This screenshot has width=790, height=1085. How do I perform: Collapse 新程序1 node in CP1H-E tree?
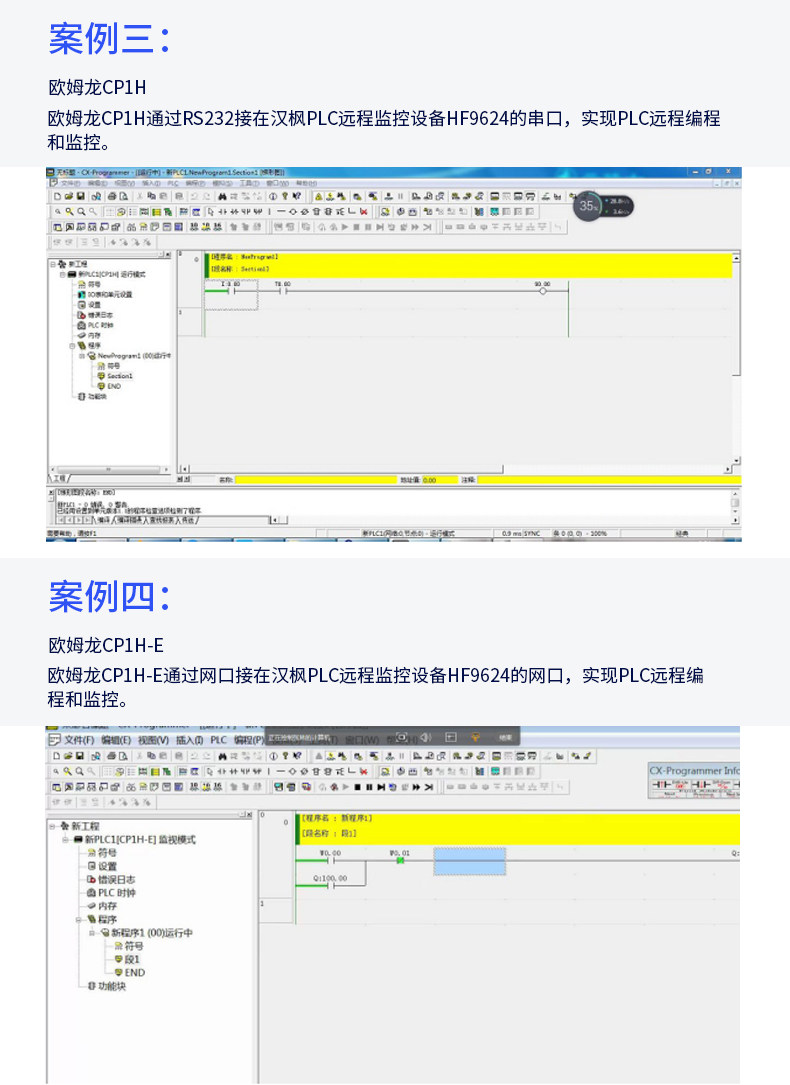coord(92,933)
